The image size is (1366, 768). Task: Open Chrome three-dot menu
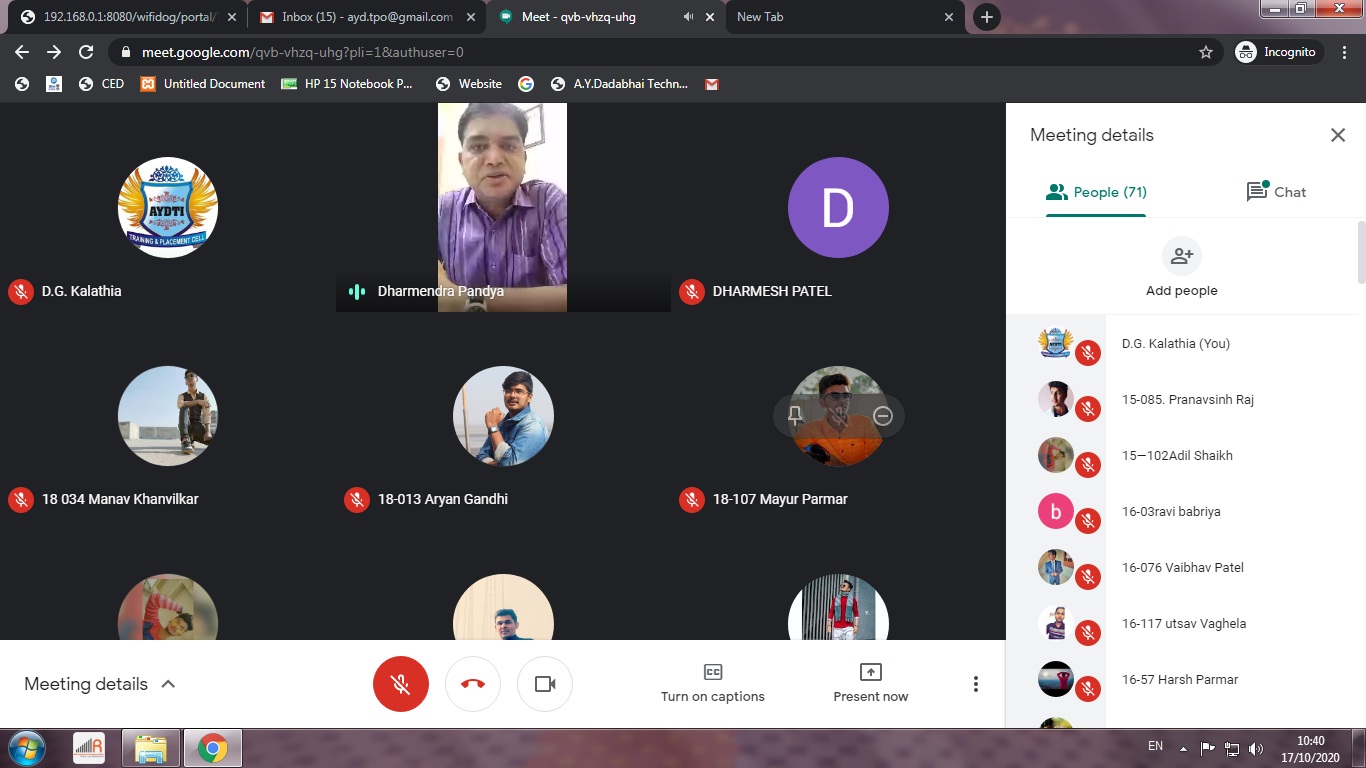click(1346, 52)
